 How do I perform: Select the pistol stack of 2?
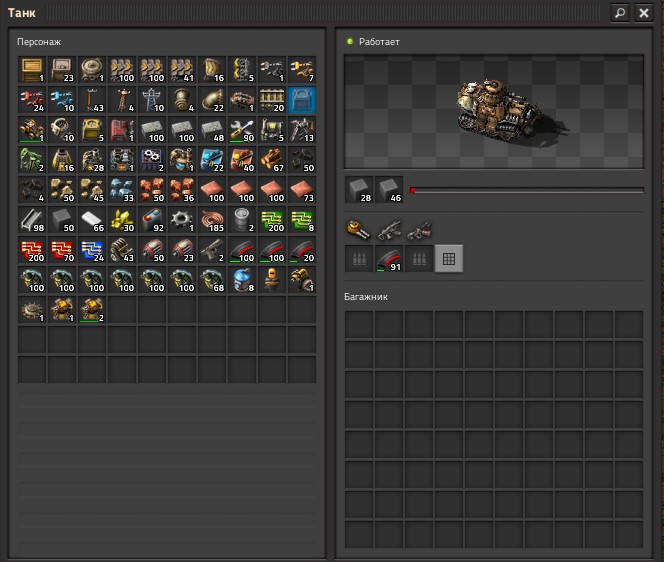coord(212,250)
